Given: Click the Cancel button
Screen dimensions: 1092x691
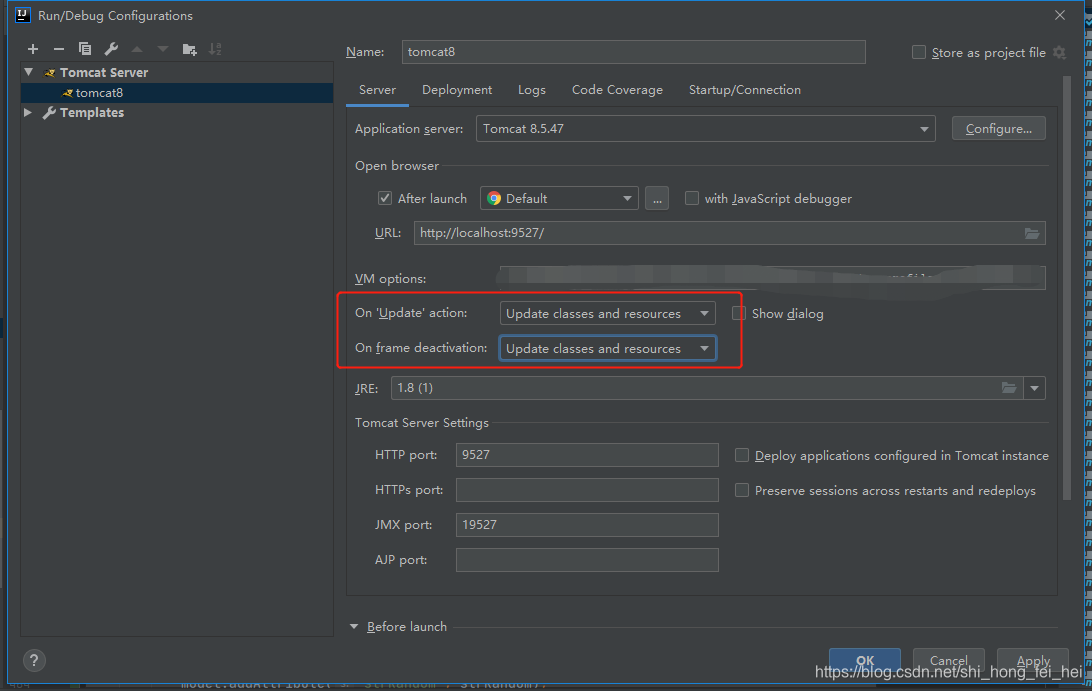Looking at the screenshot, I should click(x=949, y=660).
